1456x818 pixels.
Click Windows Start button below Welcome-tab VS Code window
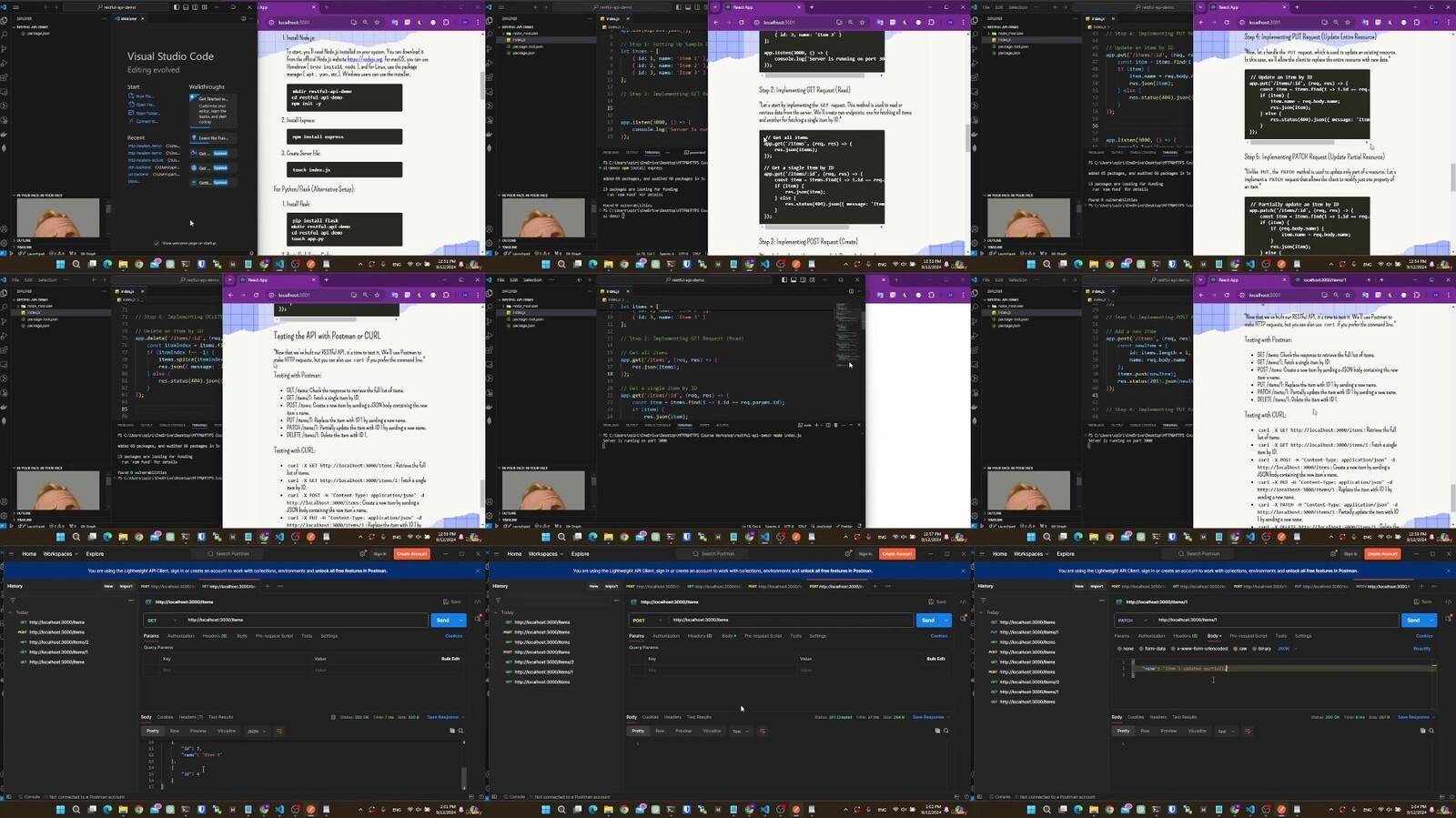61,264
